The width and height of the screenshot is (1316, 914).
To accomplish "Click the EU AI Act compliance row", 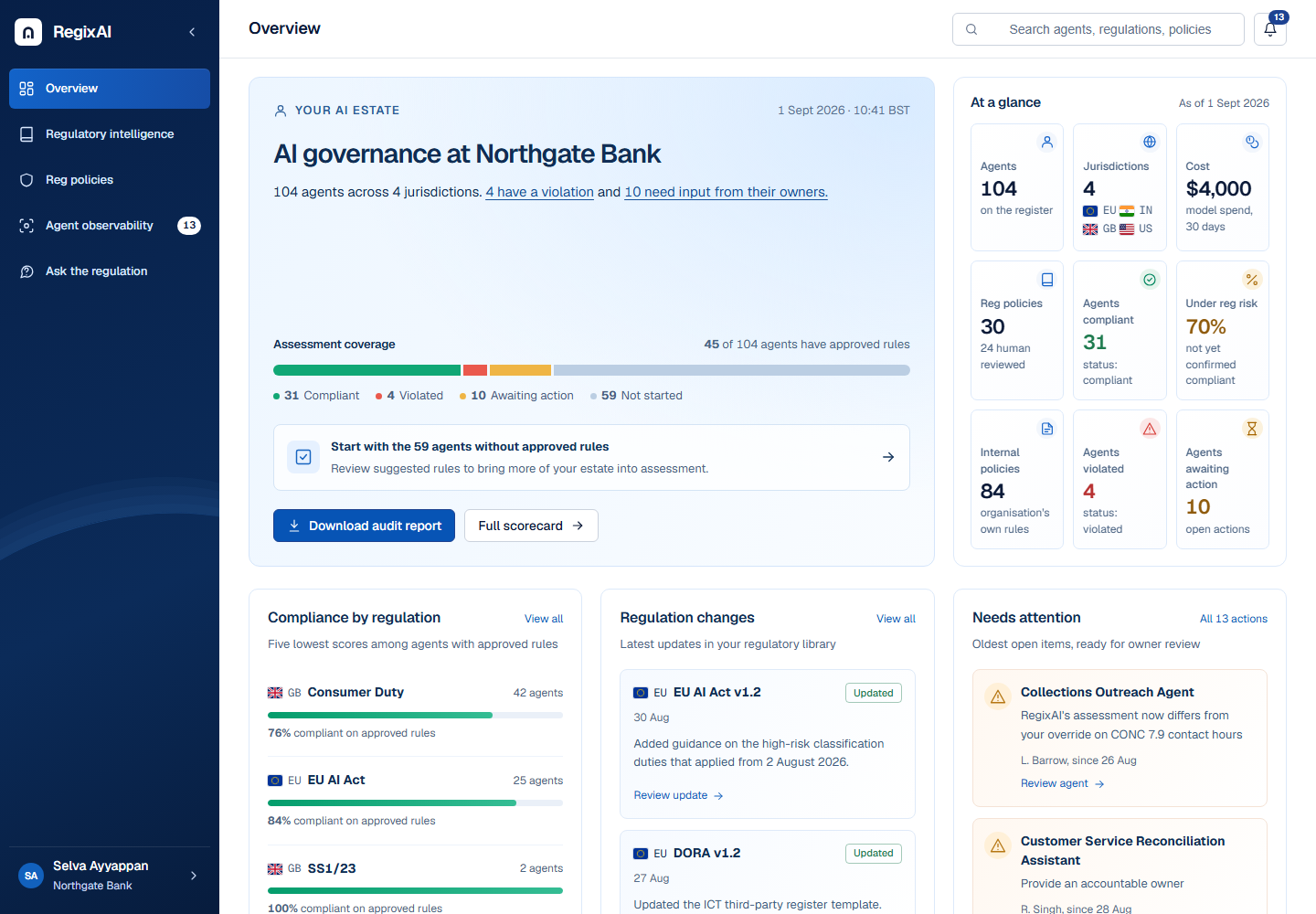I will click(415, 800).
